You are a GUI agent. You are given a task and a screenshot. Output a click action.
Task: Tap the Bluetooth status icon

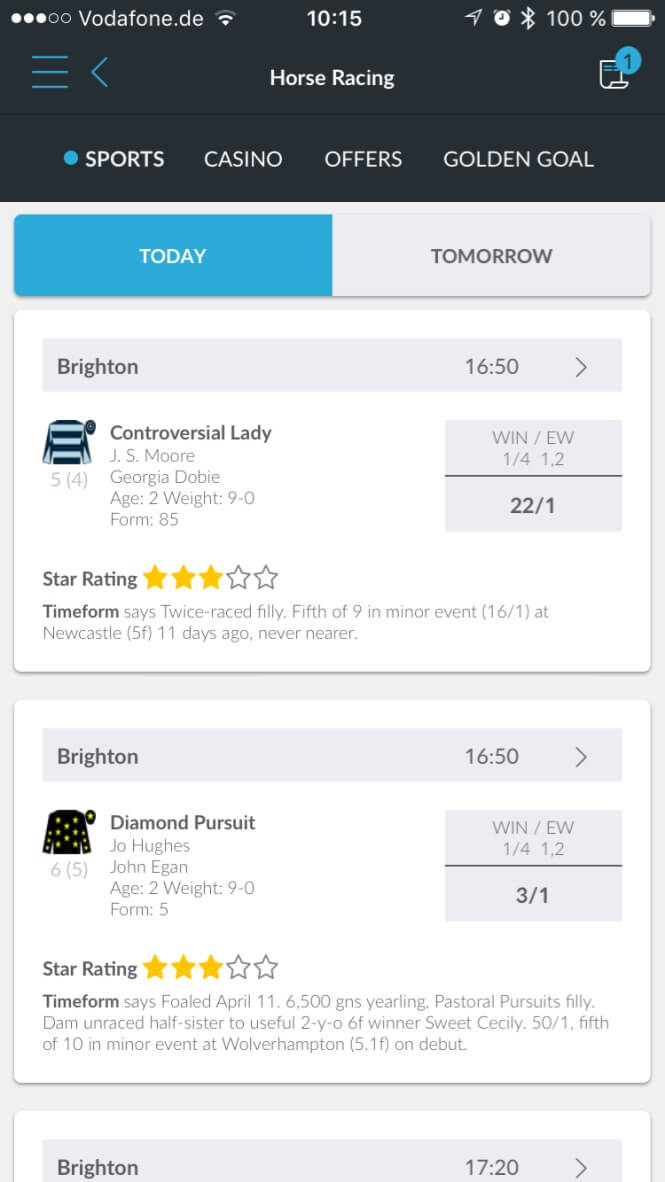tap(528, 18)
